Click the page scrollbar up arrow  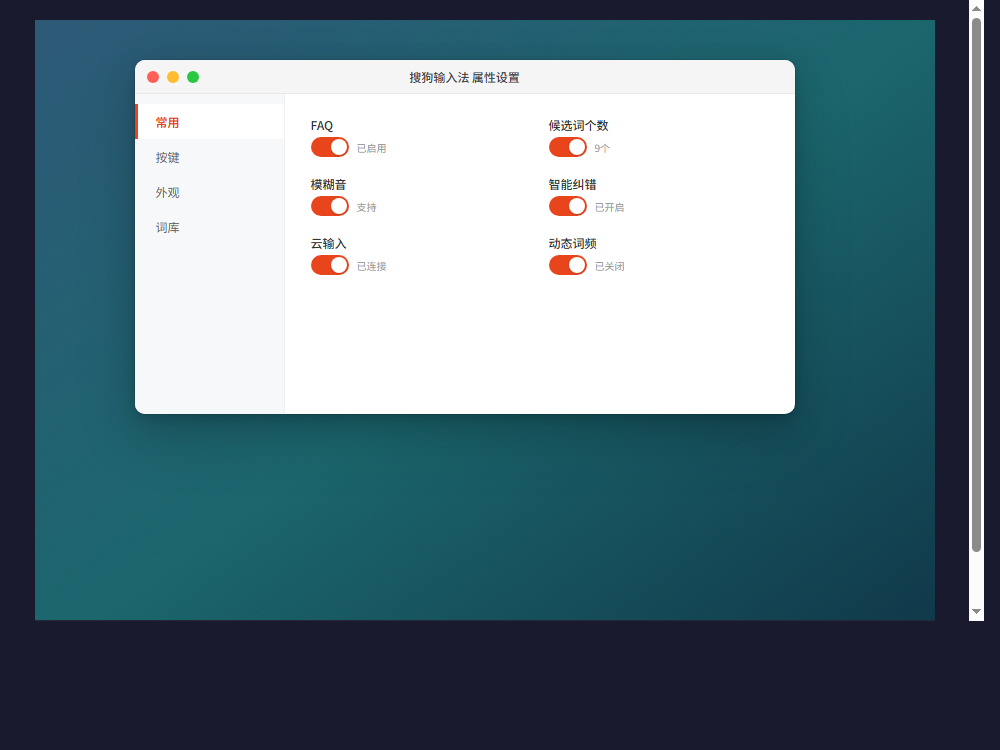pyautogui.click(x=976, y=8)
